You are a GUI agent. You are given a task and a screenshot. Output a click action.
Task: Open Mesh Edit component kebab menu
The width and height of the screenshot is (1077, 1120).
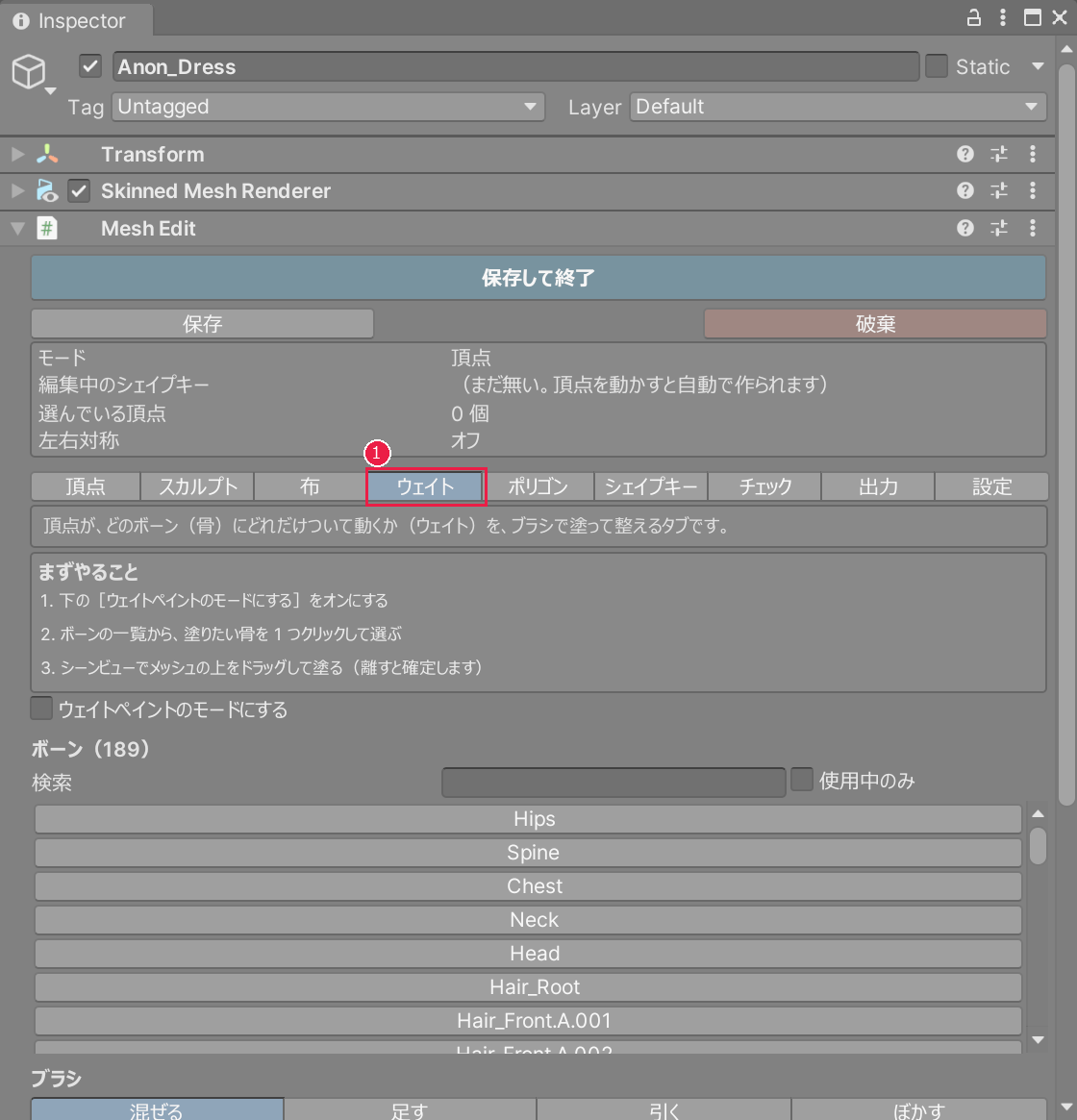(1033, 228)
